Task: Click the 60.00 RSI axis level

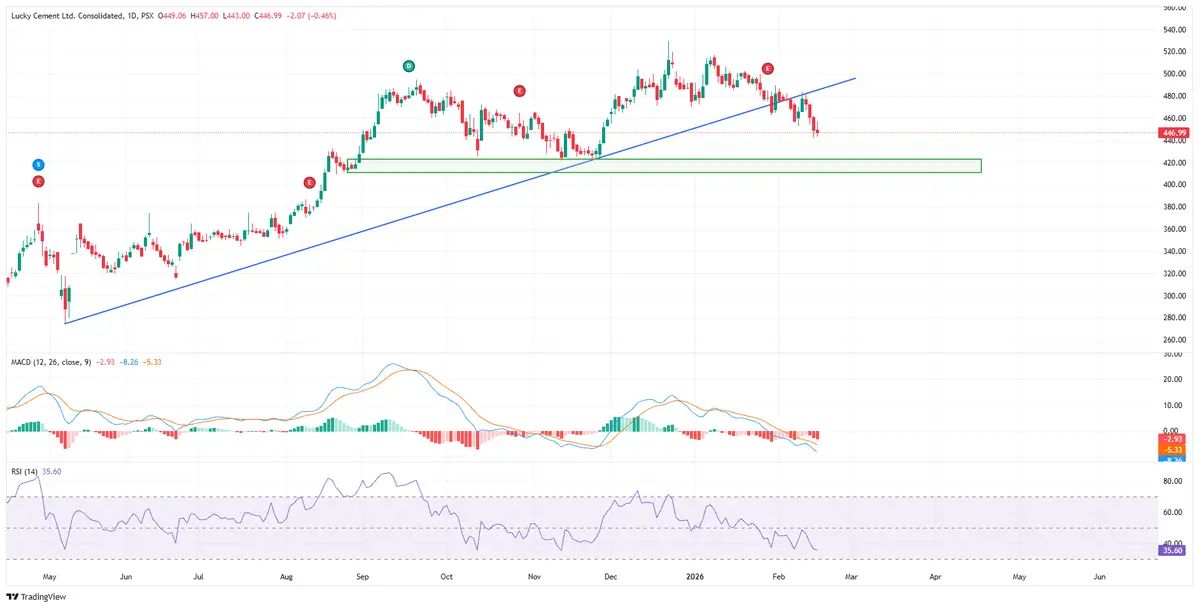Action: tap(1175, 512)
